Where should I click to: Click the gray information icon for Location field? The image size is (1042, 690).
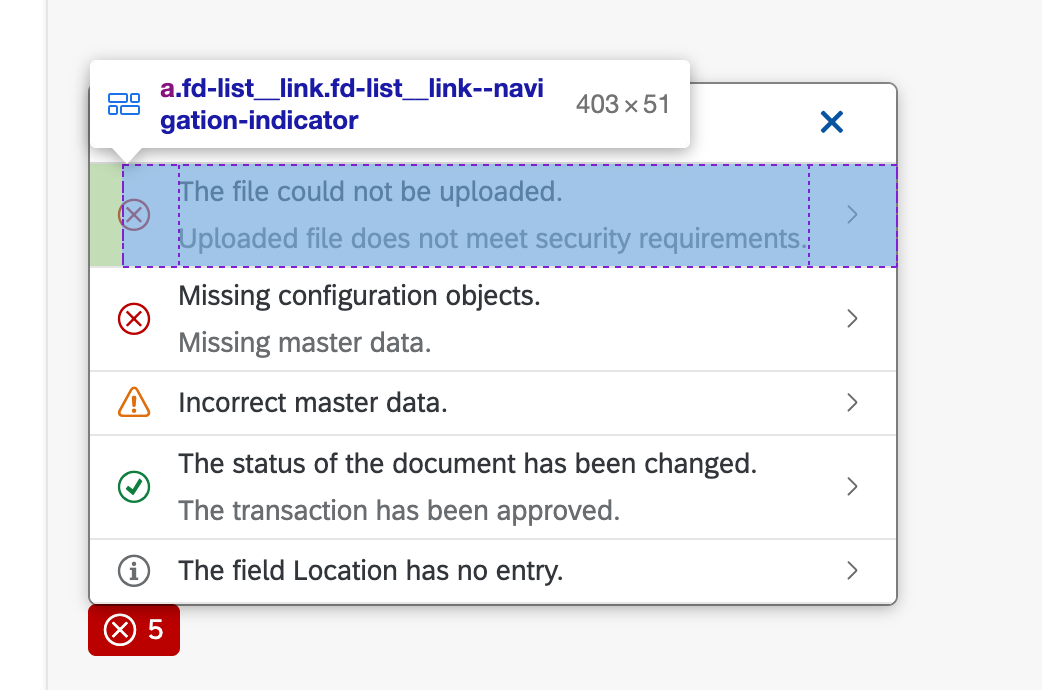point(134,571)
